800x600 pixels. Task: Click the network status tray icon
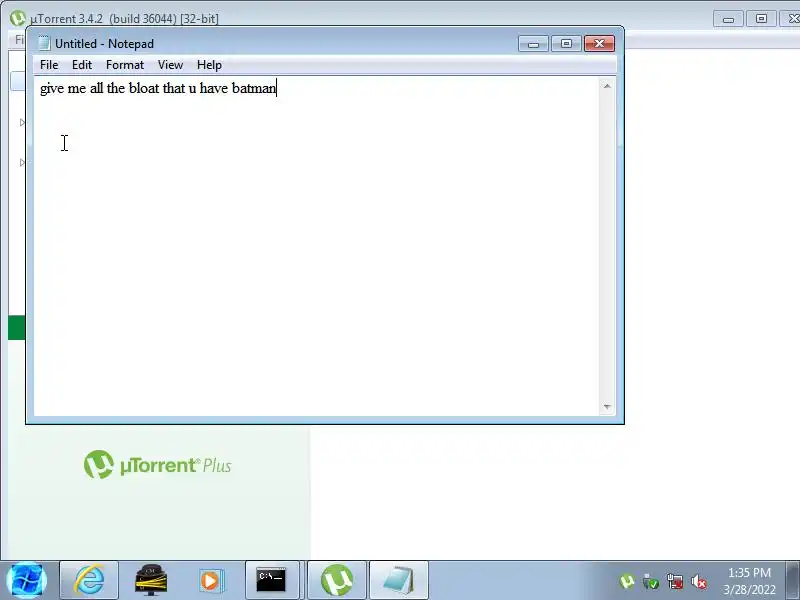(674, 581)
